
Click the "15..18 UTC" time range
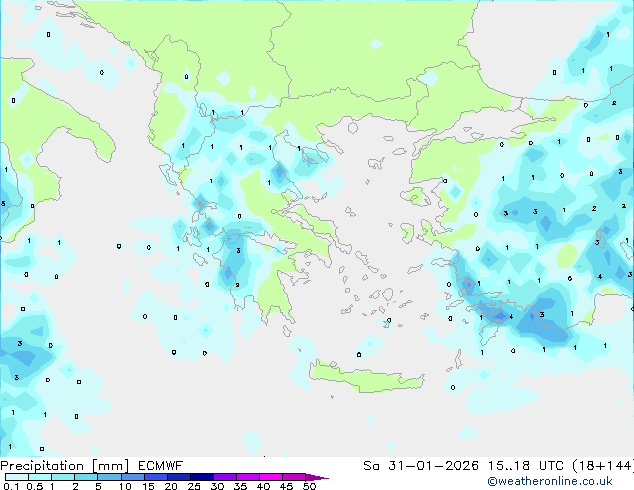tap(525, 466)
